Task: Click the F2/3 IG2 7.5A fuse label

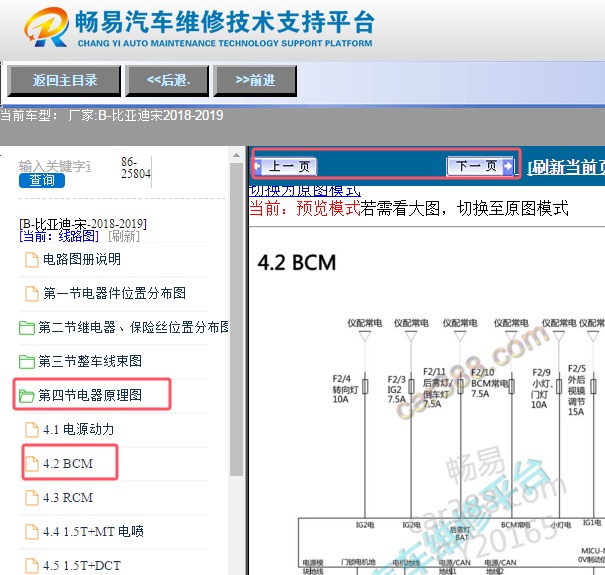Action: click(397, 389)
